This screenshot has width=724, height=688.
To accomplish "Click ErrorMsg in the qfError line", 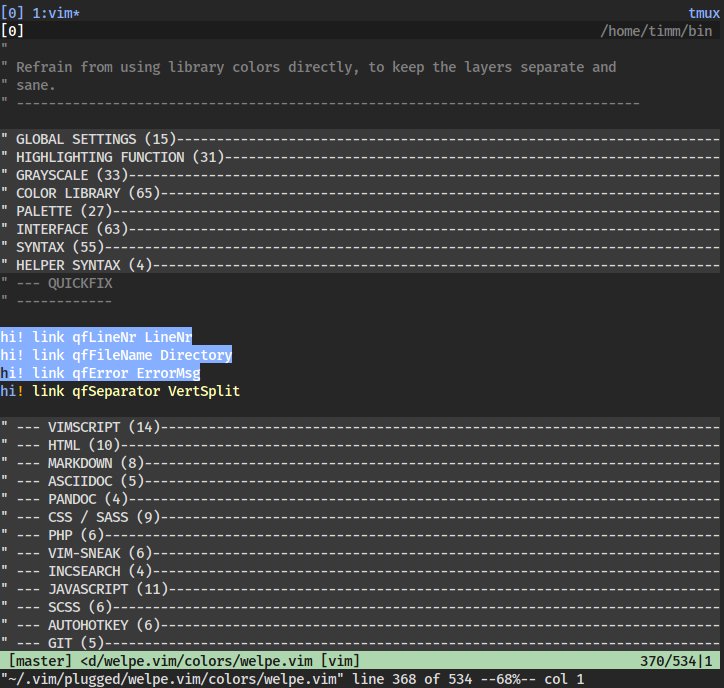I will [x=168, y=373].
